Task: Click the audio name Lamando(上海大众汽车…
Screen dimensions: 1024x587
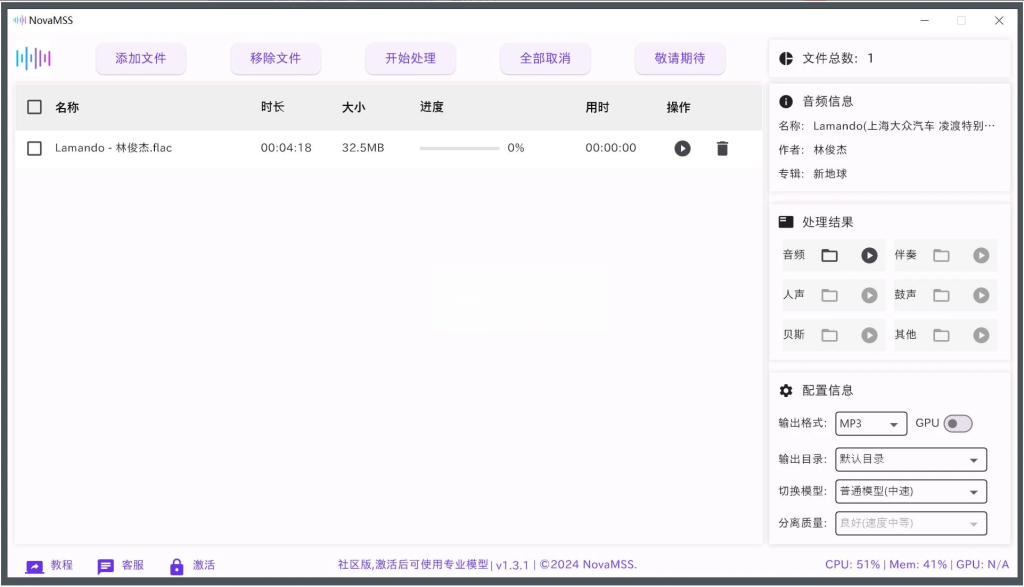Action: click(x=904, y=126)
